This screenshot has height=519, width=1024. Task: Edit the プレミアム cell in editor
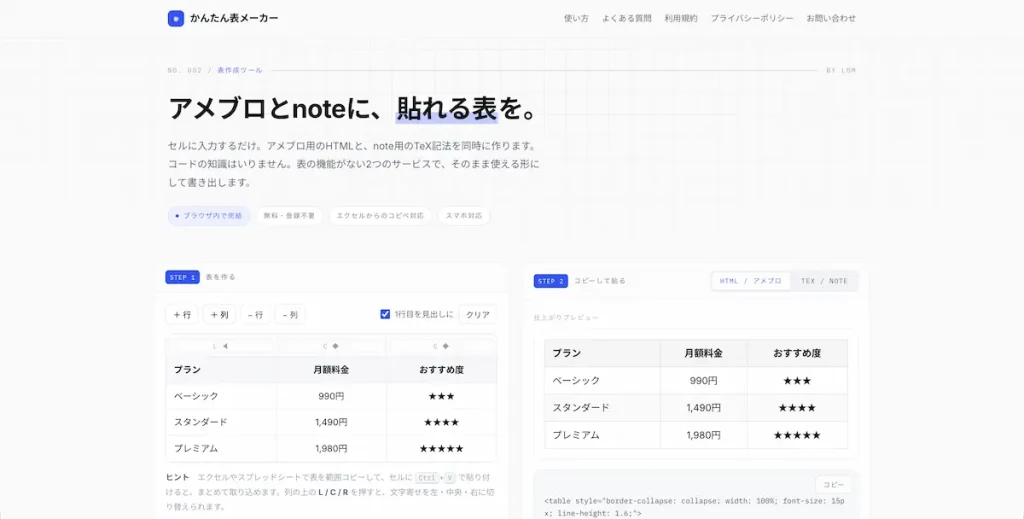click(221, 448)
